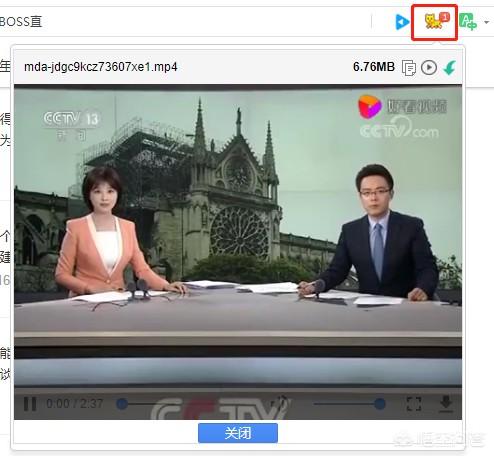Click the 0:00 / 2:37 time display
Screen dimensions: 494x456
click(74, 404)
